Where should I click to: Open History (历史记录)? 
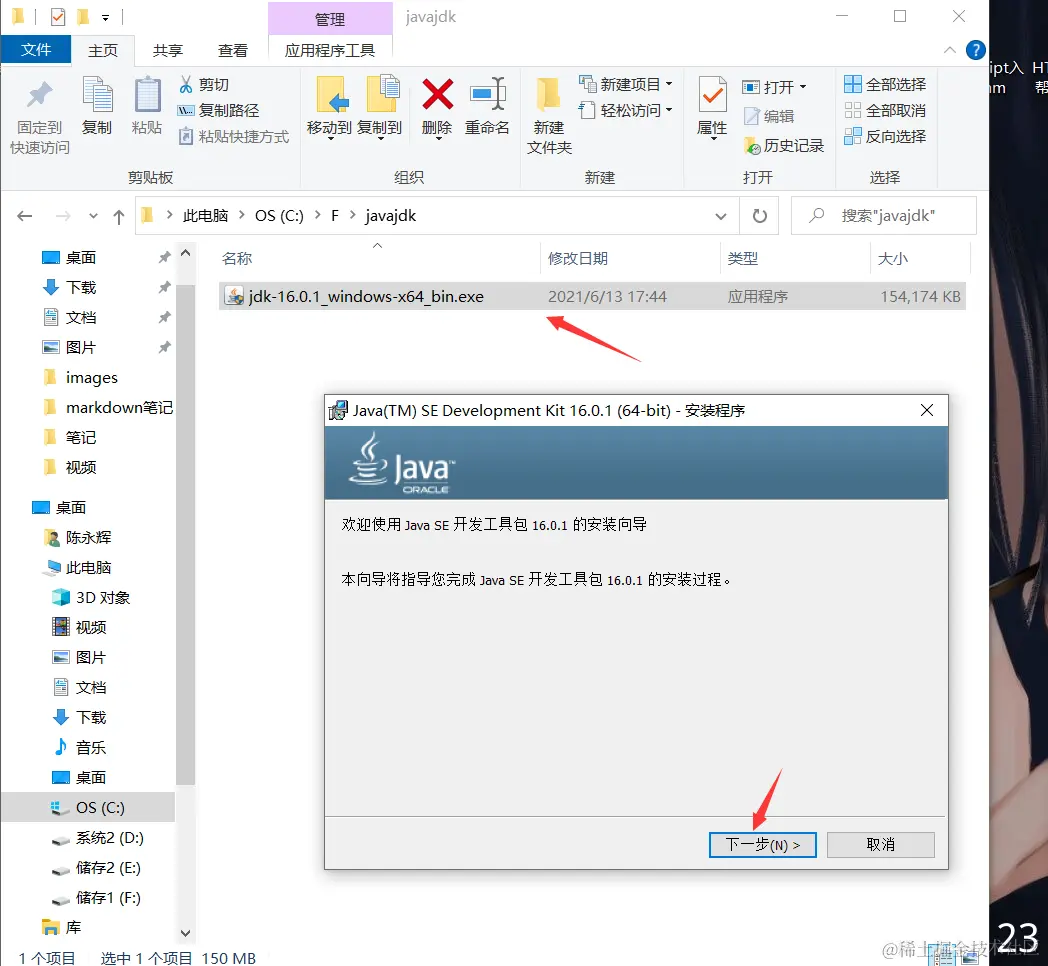[784, 146]
